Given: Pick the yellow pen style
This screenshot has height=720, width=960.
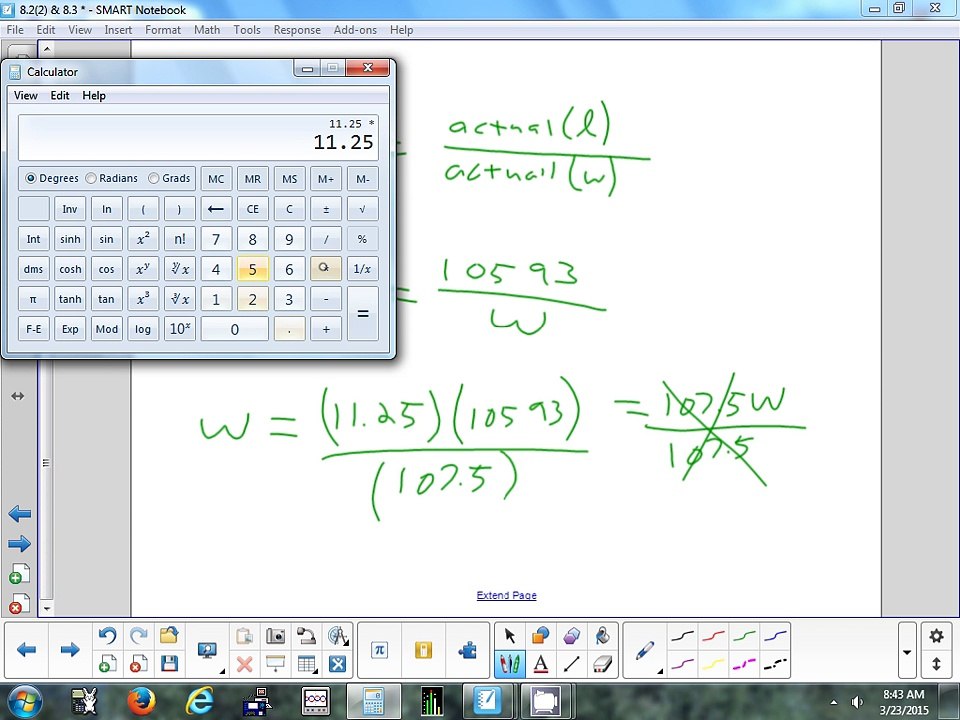Looking at the screenshot, I should 713,664.
